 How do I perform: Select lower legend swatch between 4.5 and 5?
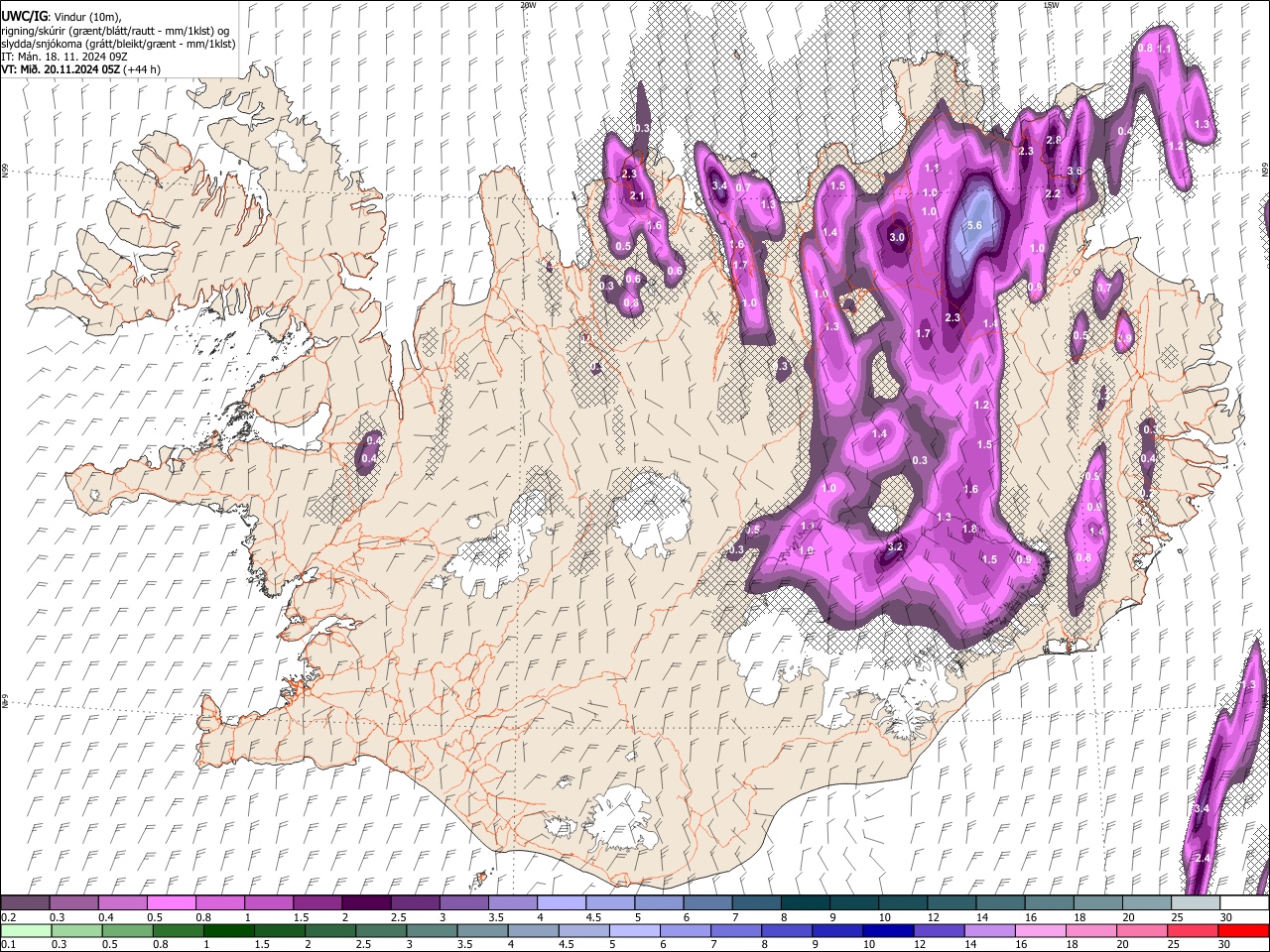(582, 930)
